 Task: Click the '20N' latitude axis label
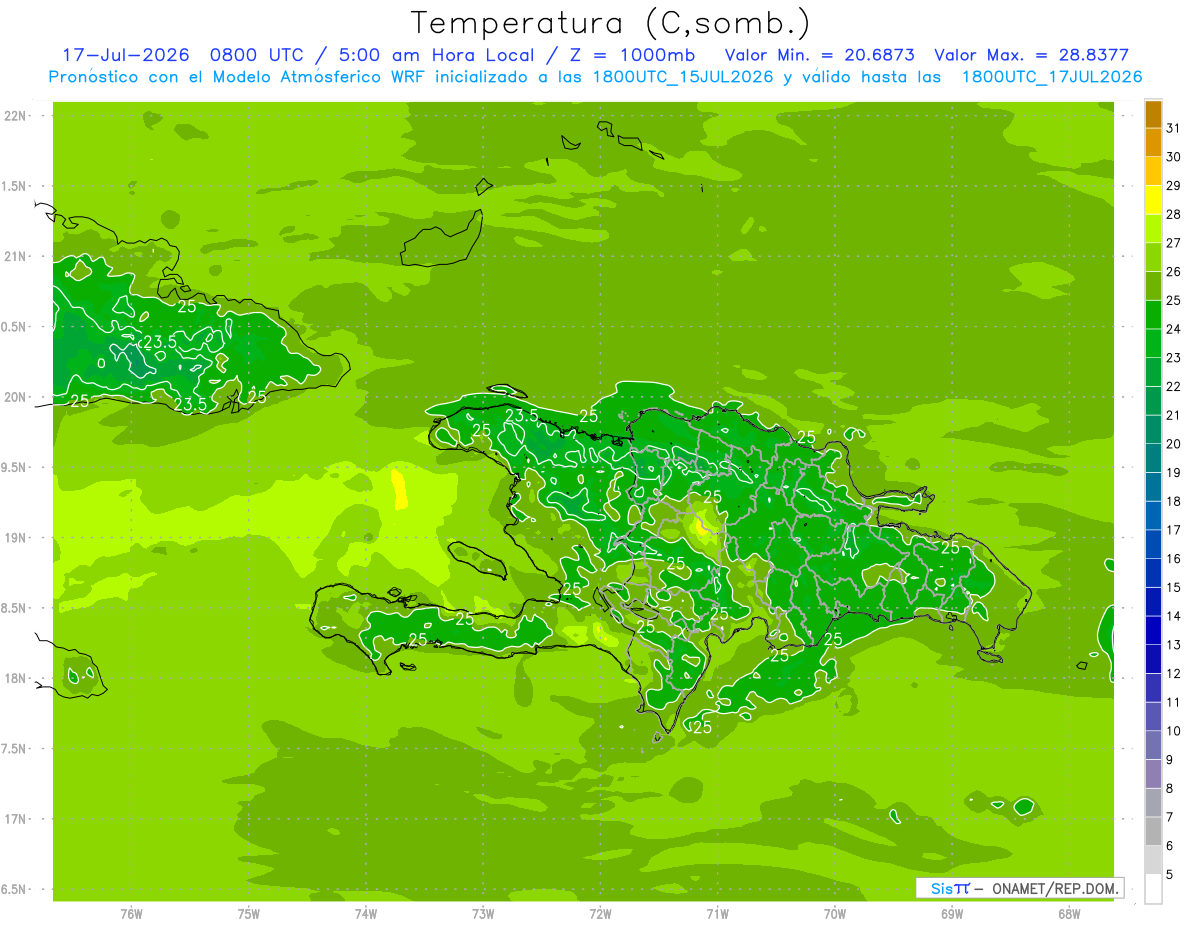[14, 397]
